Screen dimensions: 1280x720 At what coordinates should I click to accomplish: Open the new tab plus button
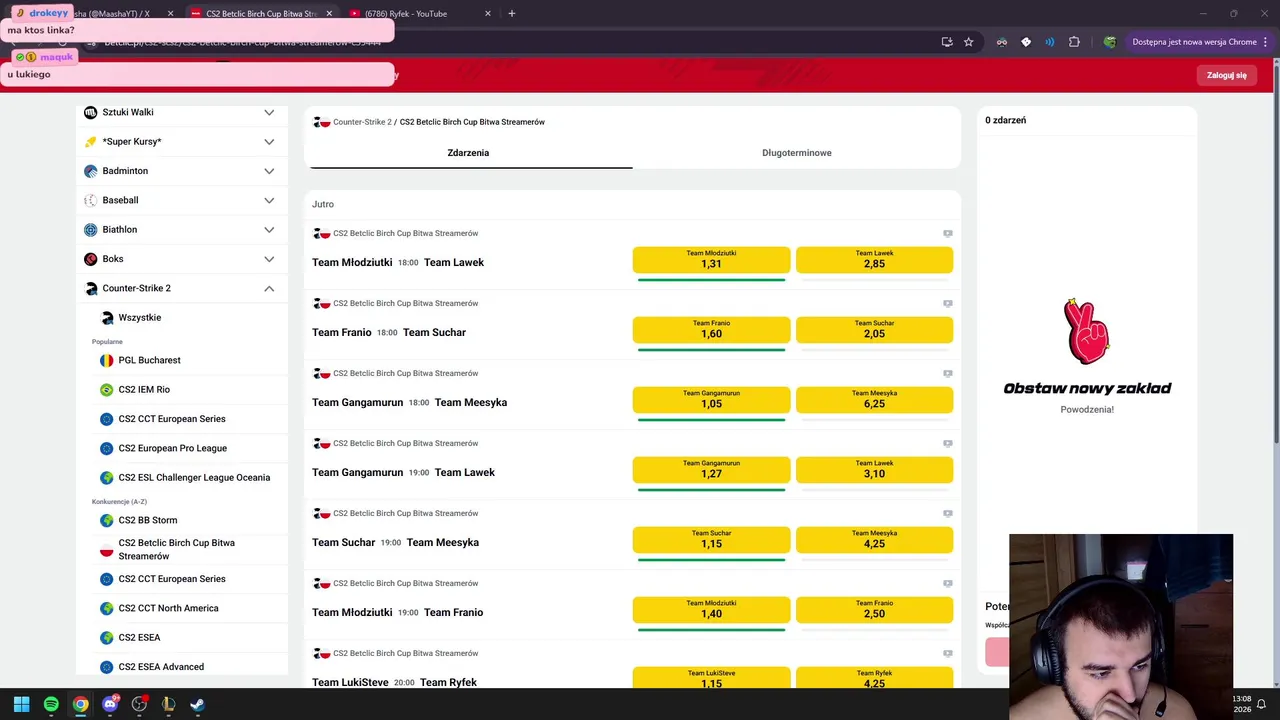[512, 14]
